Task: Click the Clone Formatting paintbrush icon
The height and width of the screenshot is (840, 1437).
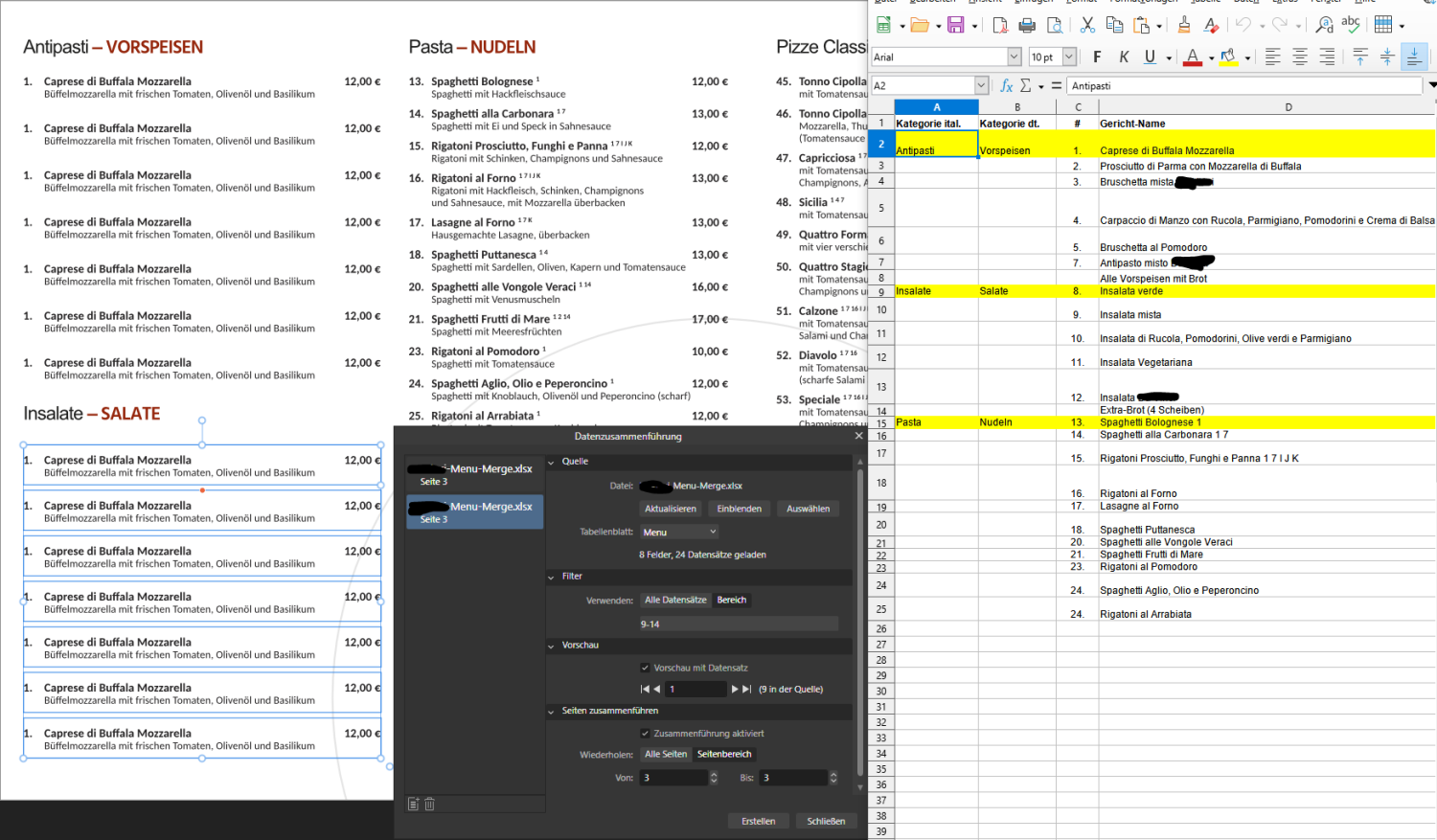Action: coord(1184,25)
